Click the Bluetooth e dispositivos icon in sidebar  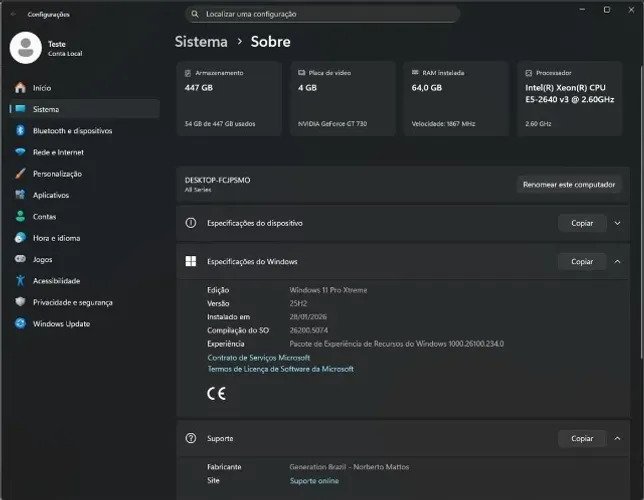[20, 131]
